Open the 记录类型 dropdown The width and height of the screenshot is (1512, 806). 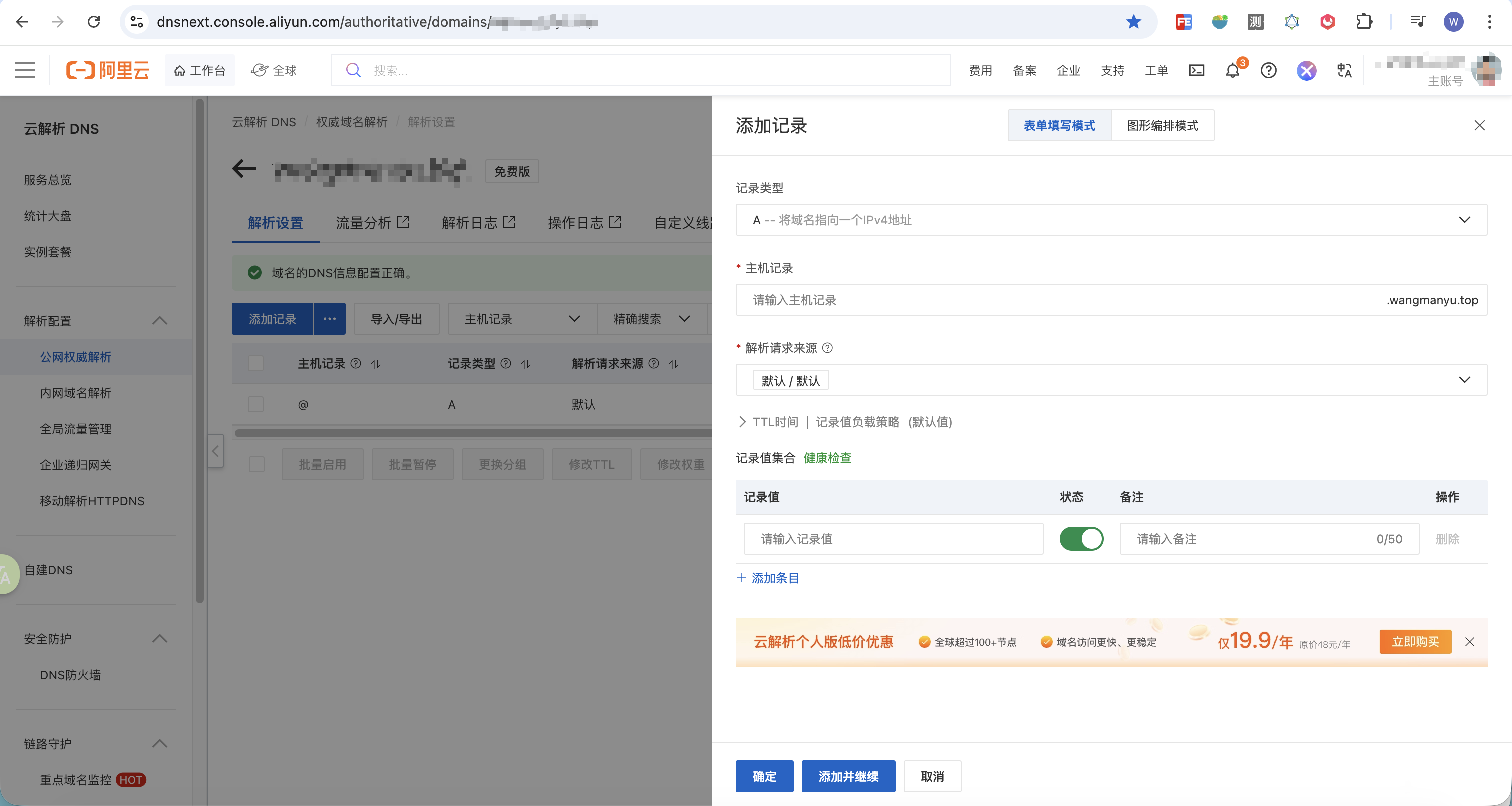tap(1111, 220)
